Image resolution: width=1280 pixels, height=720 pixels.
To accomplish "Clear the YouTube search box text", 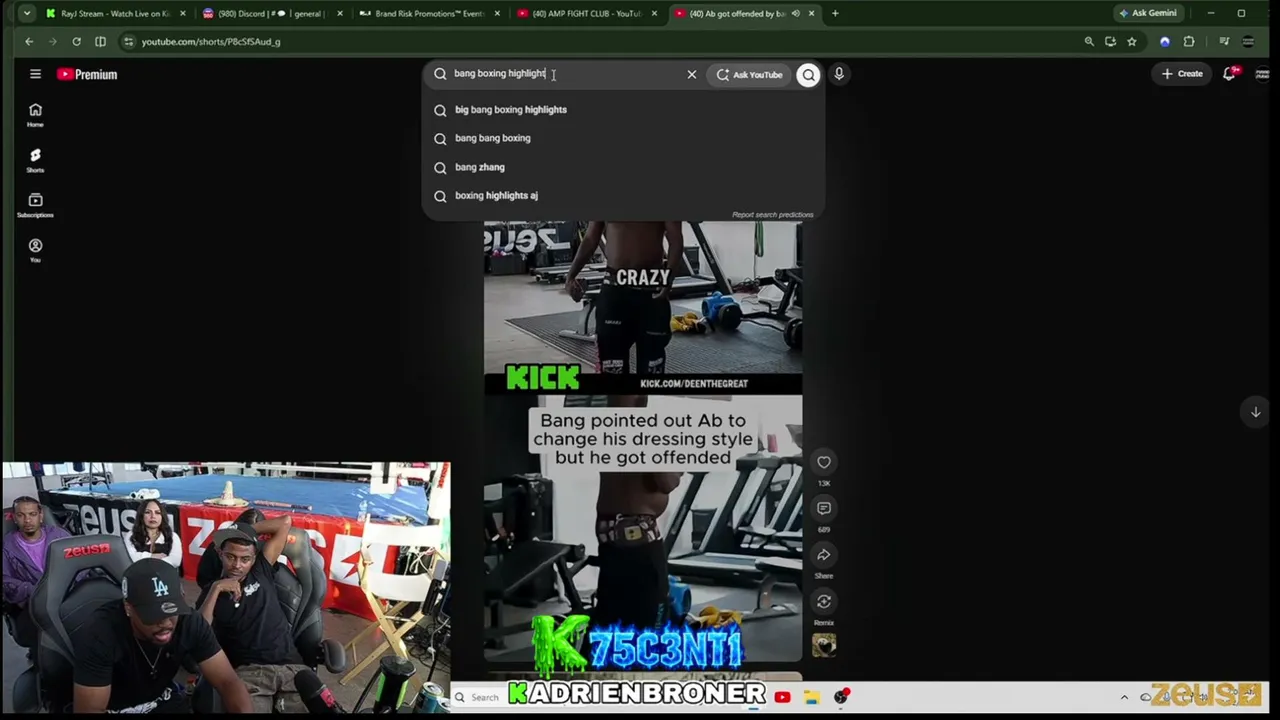I will [691, 74].
